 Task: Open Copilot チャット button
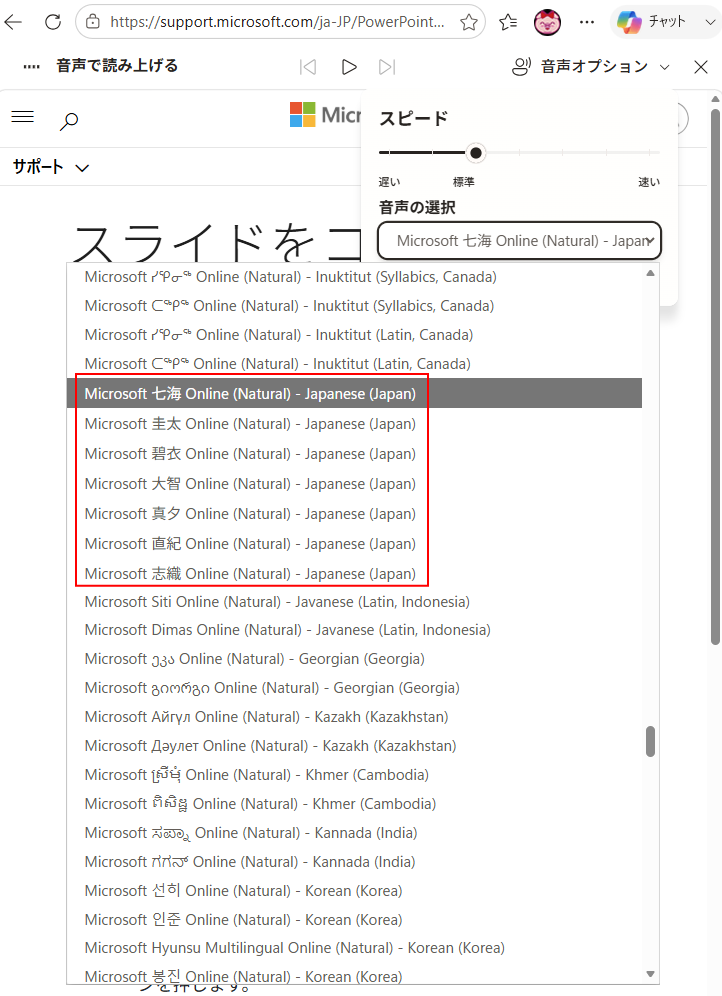pos(652,22)
